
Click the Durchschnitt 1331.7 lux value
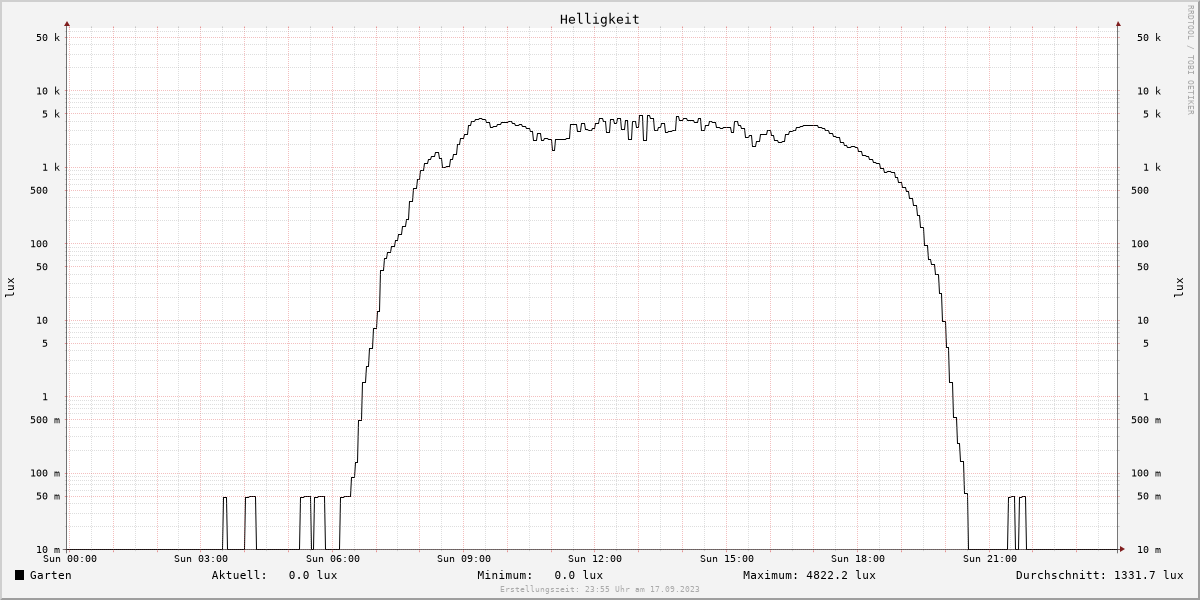pos(1148,575)
